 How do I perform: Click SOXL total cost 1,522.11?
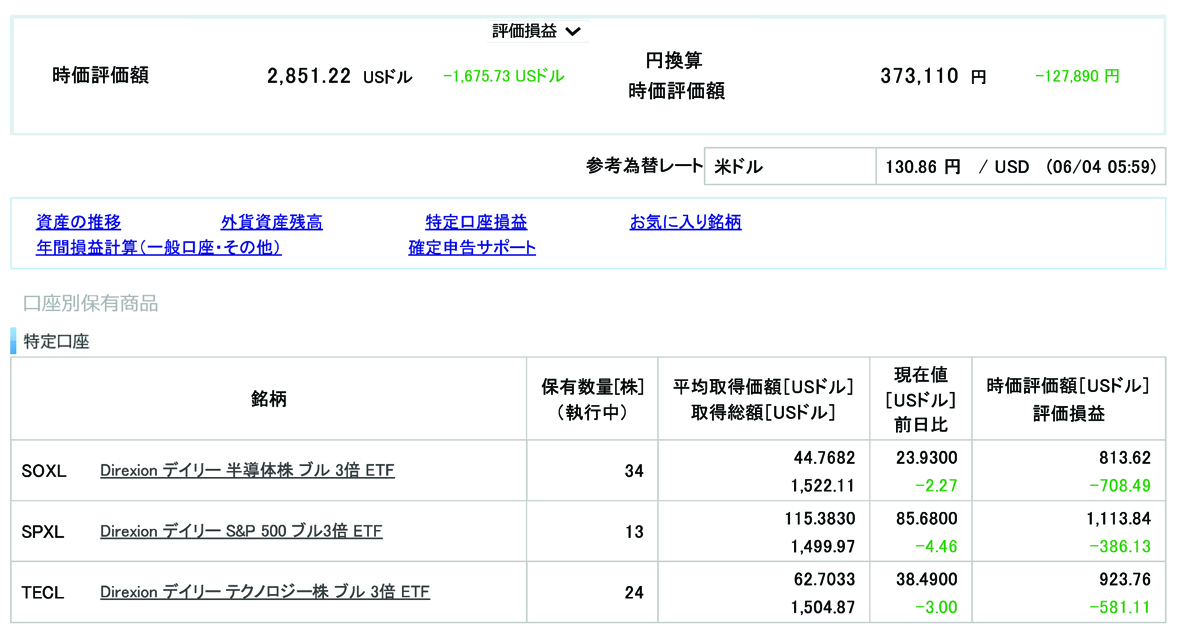pyautogui.click(x=822, y=486)
